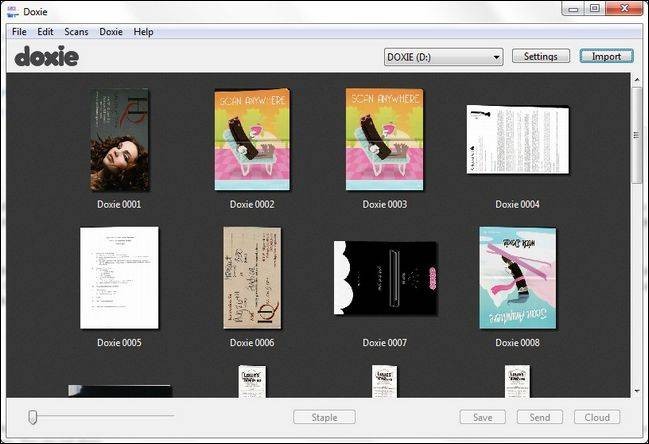Click the scrollbar down arrow
The image size is (649, 444).
(637, 391)
